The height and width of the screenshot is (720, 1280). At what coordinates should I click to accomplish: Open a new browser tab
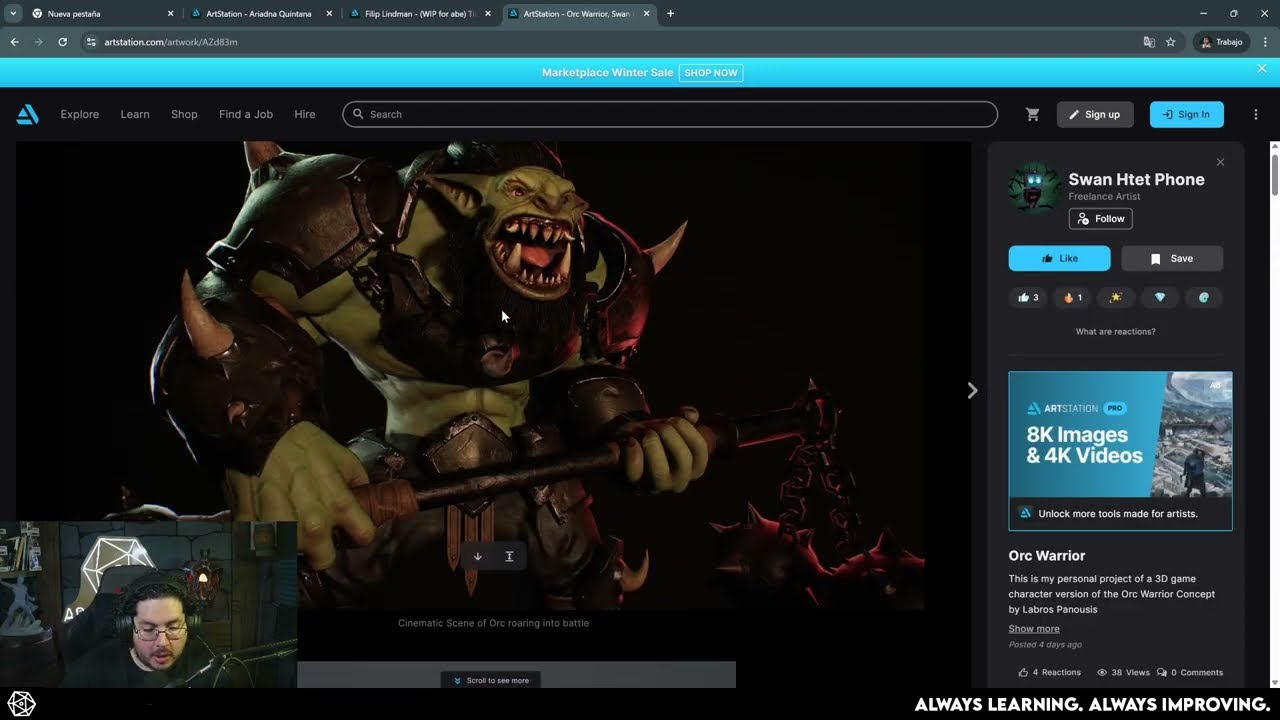(670, 14)
